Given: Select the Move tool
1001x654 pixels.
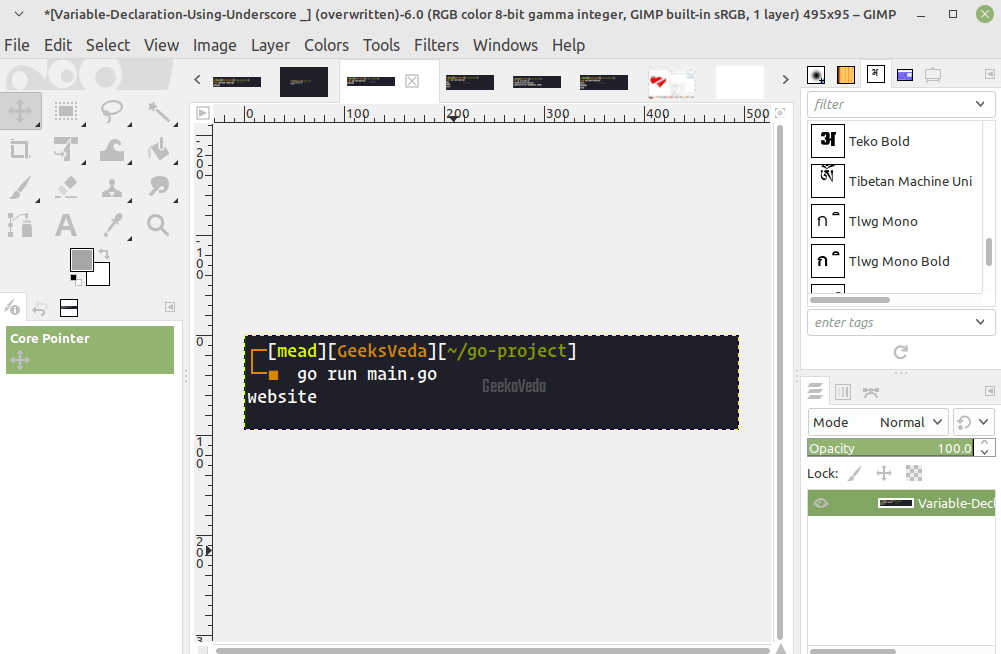Looking at the screenshot, I should click(x=20, y=111).
